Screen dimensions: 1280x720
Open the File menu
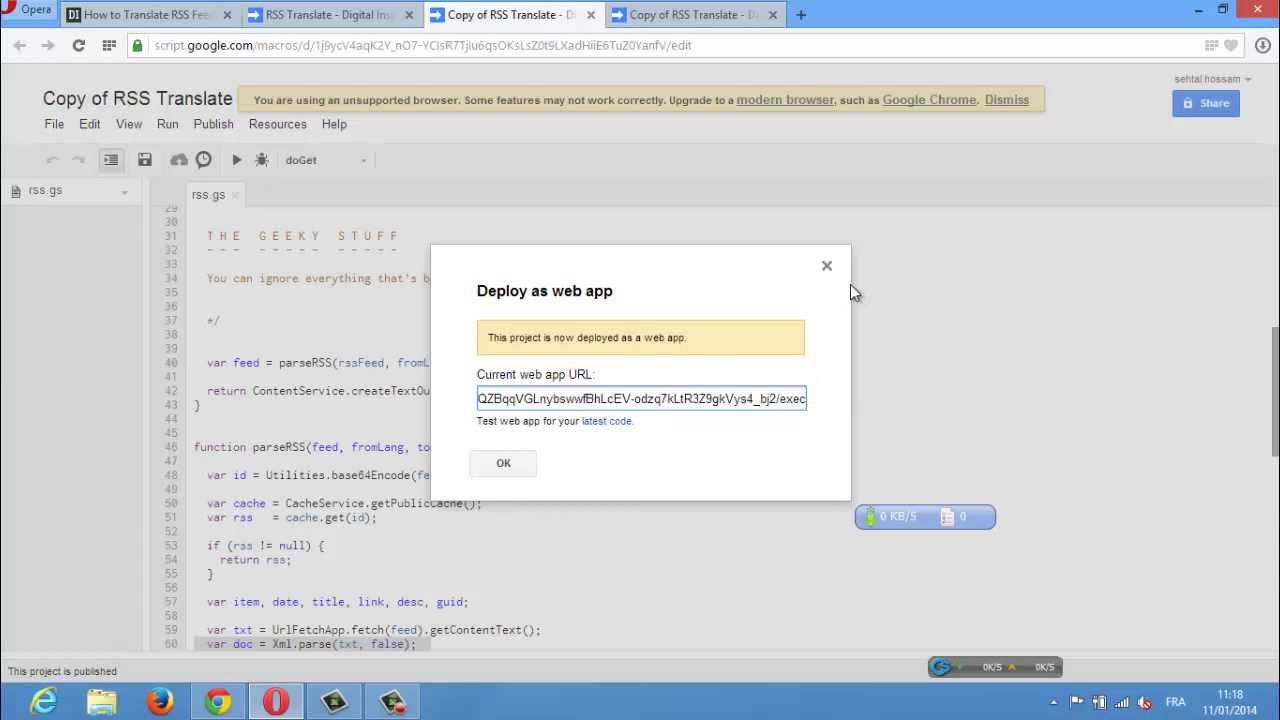pyautogui.click(x=54, y=124)
